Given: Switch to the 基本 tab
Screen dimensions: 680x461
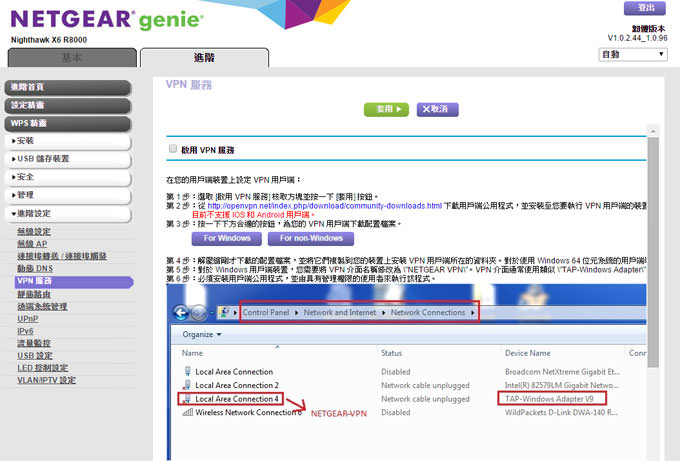Looking at the screenshot, I should coord(72,57).
